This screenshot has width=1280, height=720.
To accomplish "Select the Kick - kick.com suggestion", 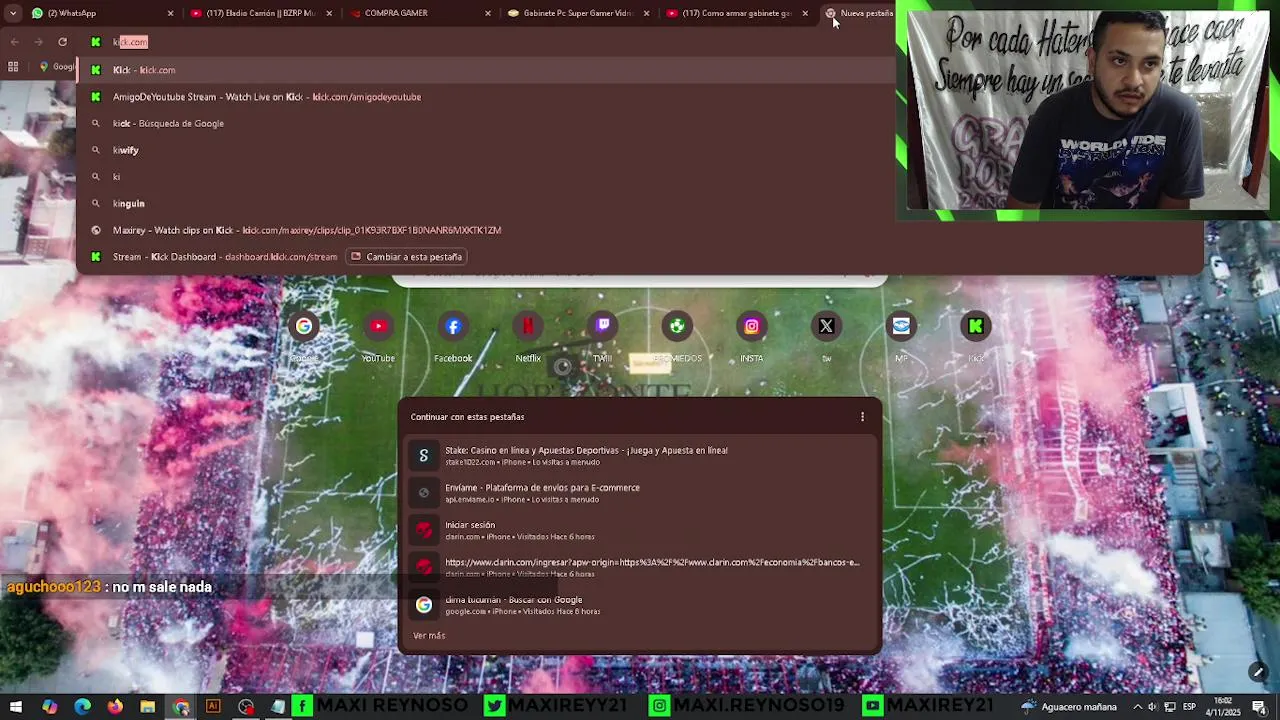I will (x=640, y=70).
